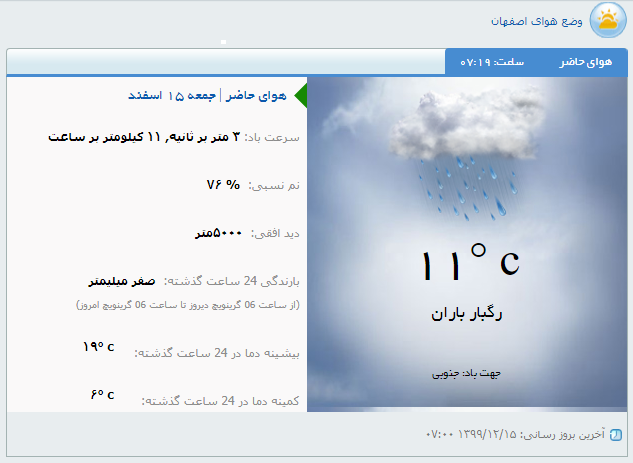Click the نم نسبی humidity value 76%
This screenshot has height=463, width=633.
(223, 185)
